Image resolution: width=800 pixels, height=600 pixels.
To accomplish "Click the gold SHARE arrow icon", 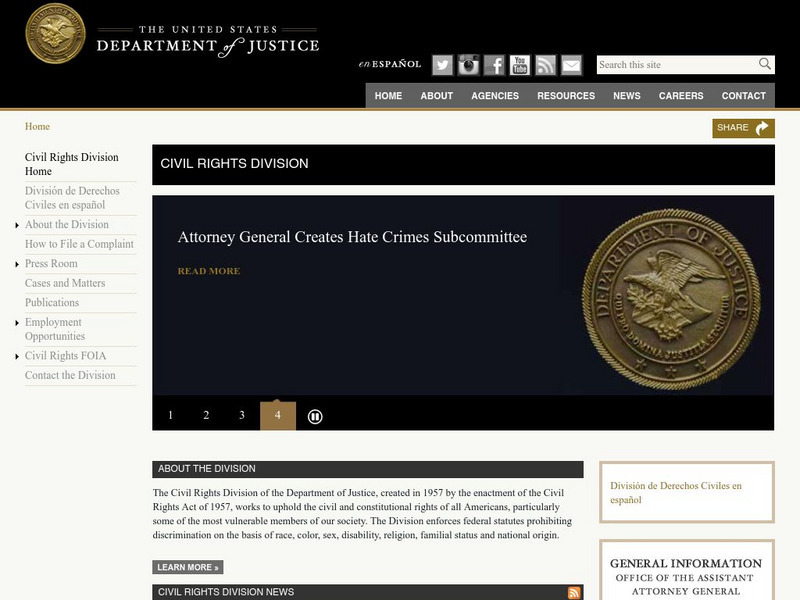I will point(763,127).
